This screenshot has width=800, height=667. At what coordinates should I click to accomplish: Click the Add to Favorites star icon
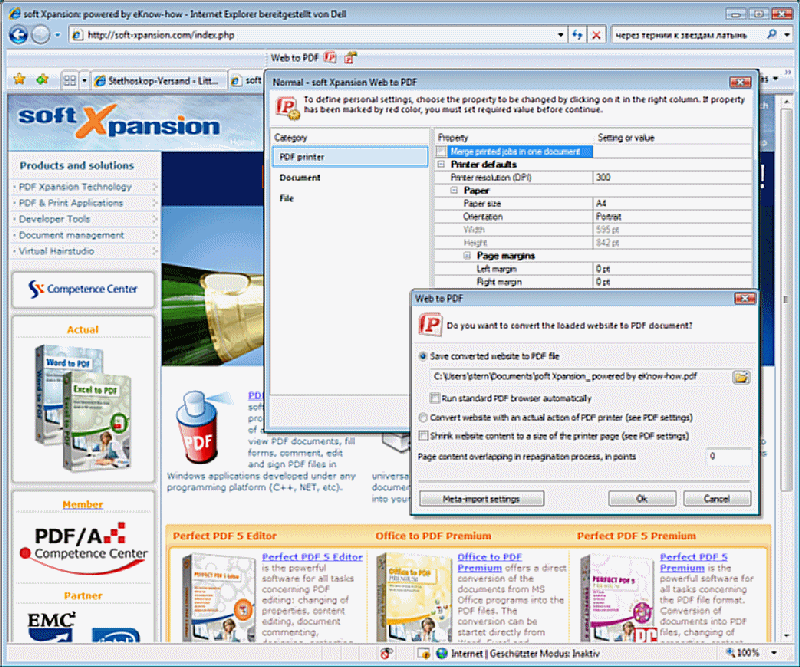[x=42, y=79]
